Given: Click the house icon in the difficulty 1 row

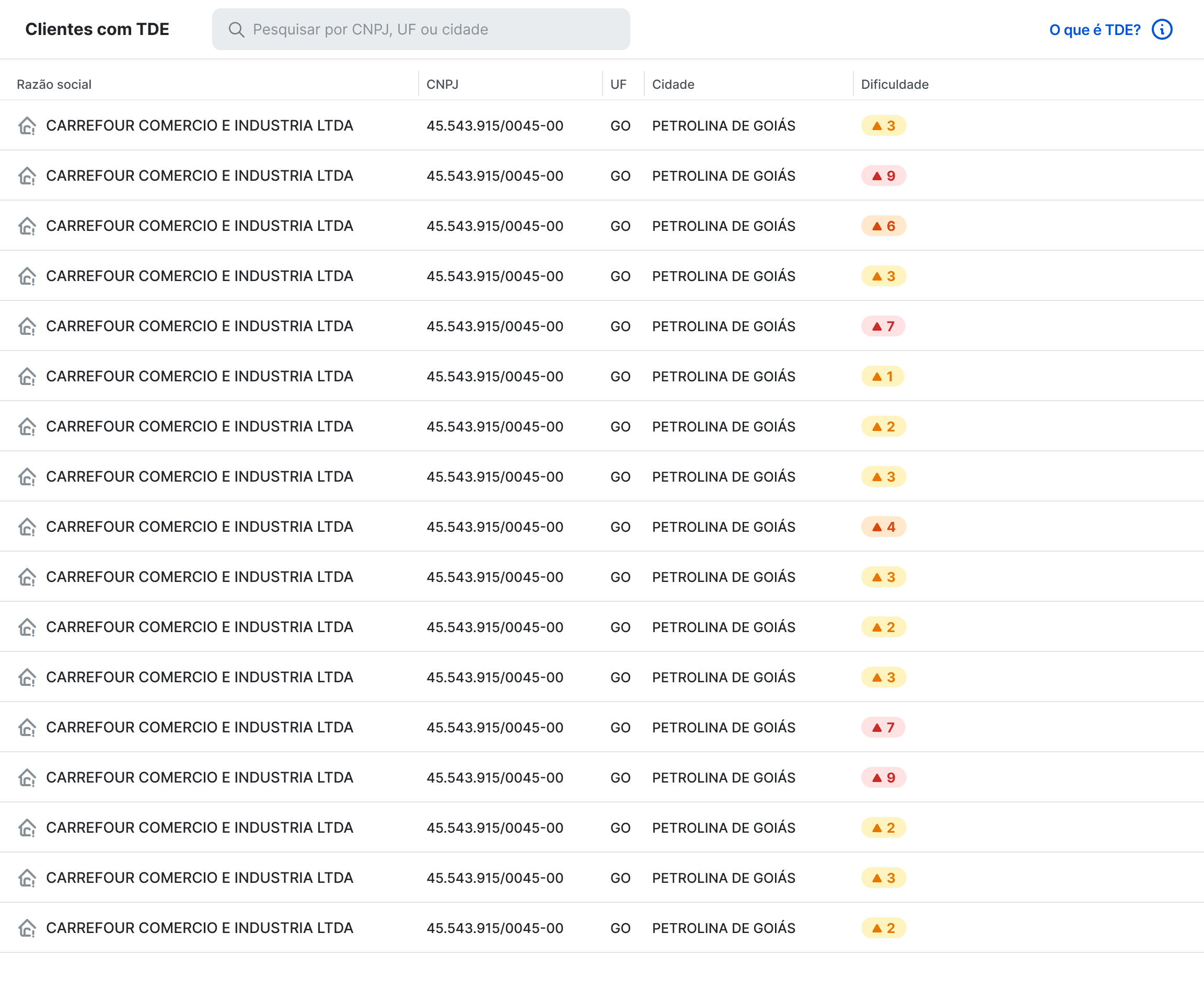Looking at the screenshot, I should point(27,377).
